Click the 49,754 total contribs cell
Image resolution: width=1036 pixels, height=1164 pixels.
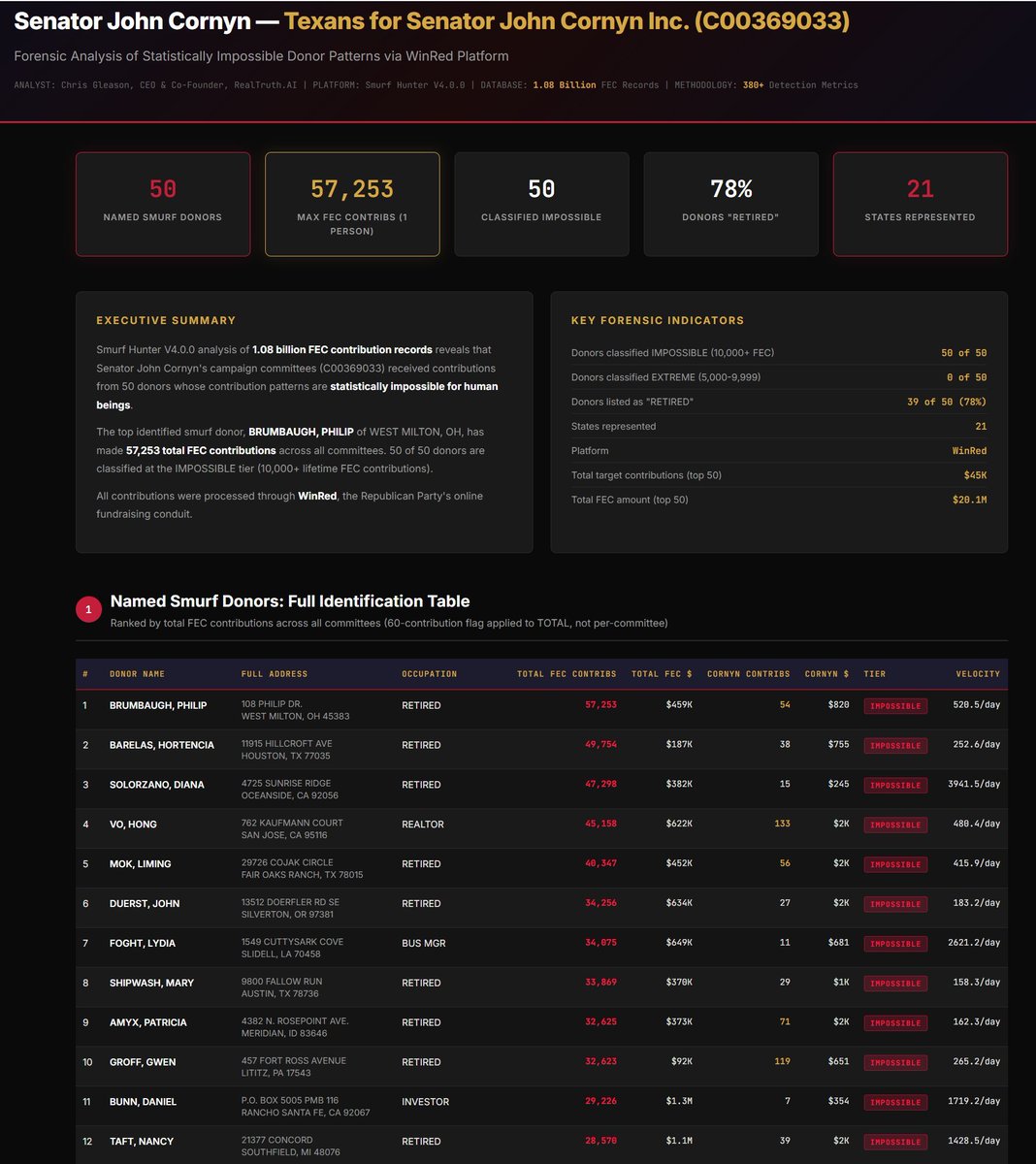pos(600,745)
